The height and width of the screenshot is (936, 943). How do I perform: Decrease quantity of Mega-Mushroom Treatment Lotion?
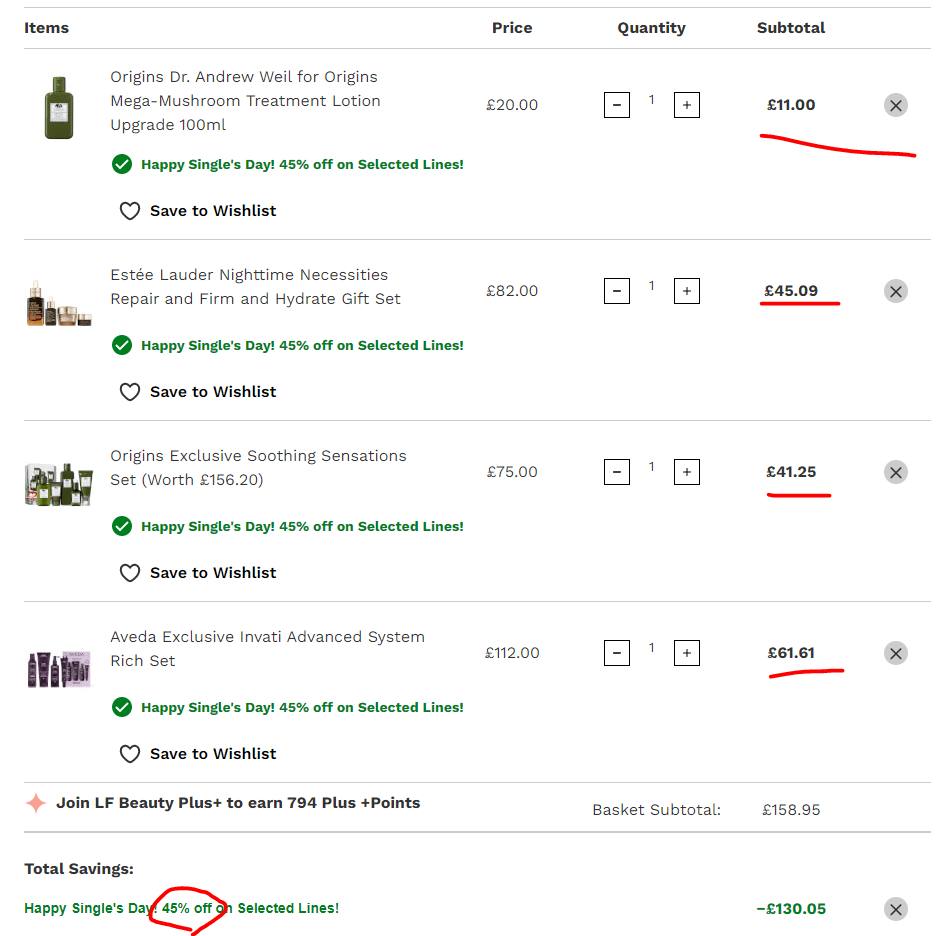click(617, 105)
